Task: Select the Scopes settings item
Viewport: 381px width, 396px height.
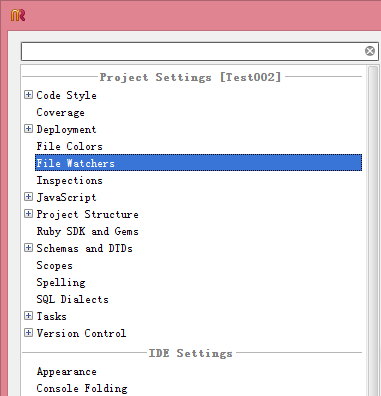Action: tap(54, 266)
